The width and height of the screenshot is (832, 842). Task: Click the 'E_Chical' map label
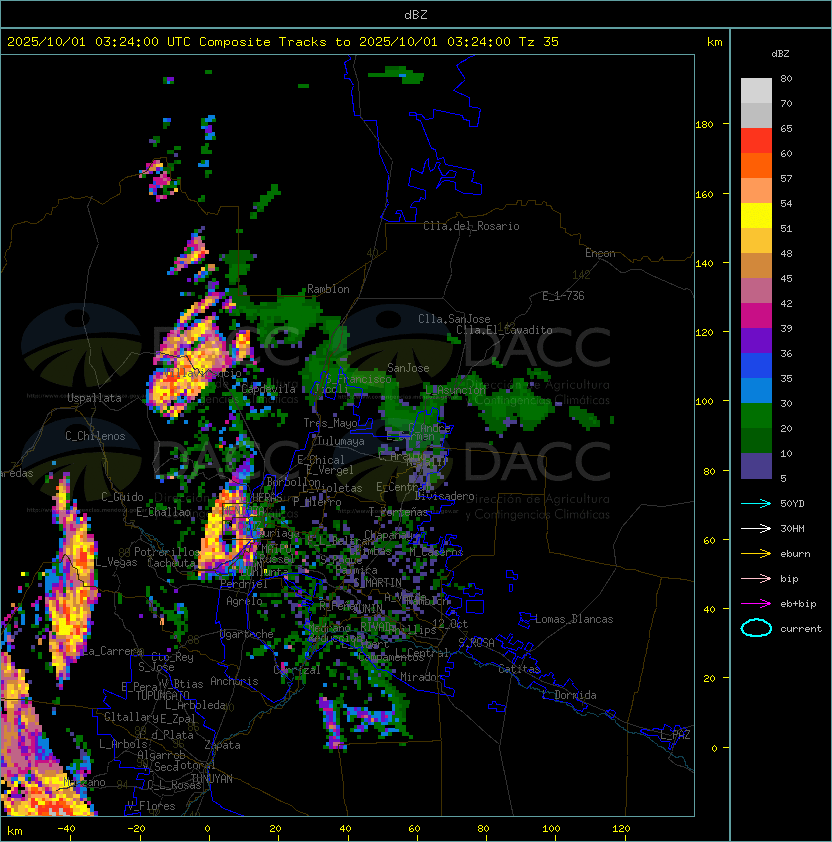click(x=321, y=460)
